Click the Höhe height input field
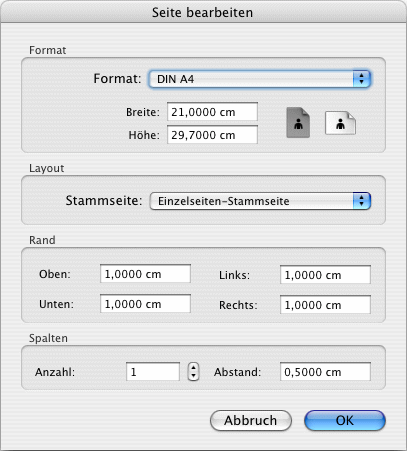 point(212,135)
